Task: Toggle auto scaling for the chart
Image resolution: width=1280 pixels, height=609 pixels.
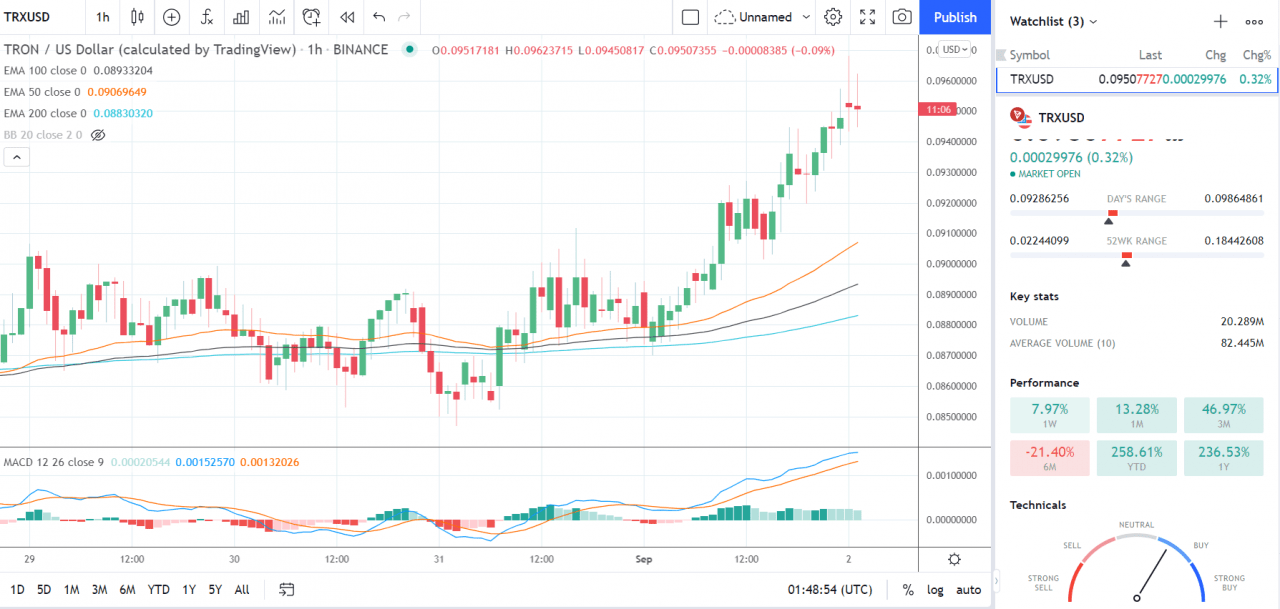Action: pos(968,589)
